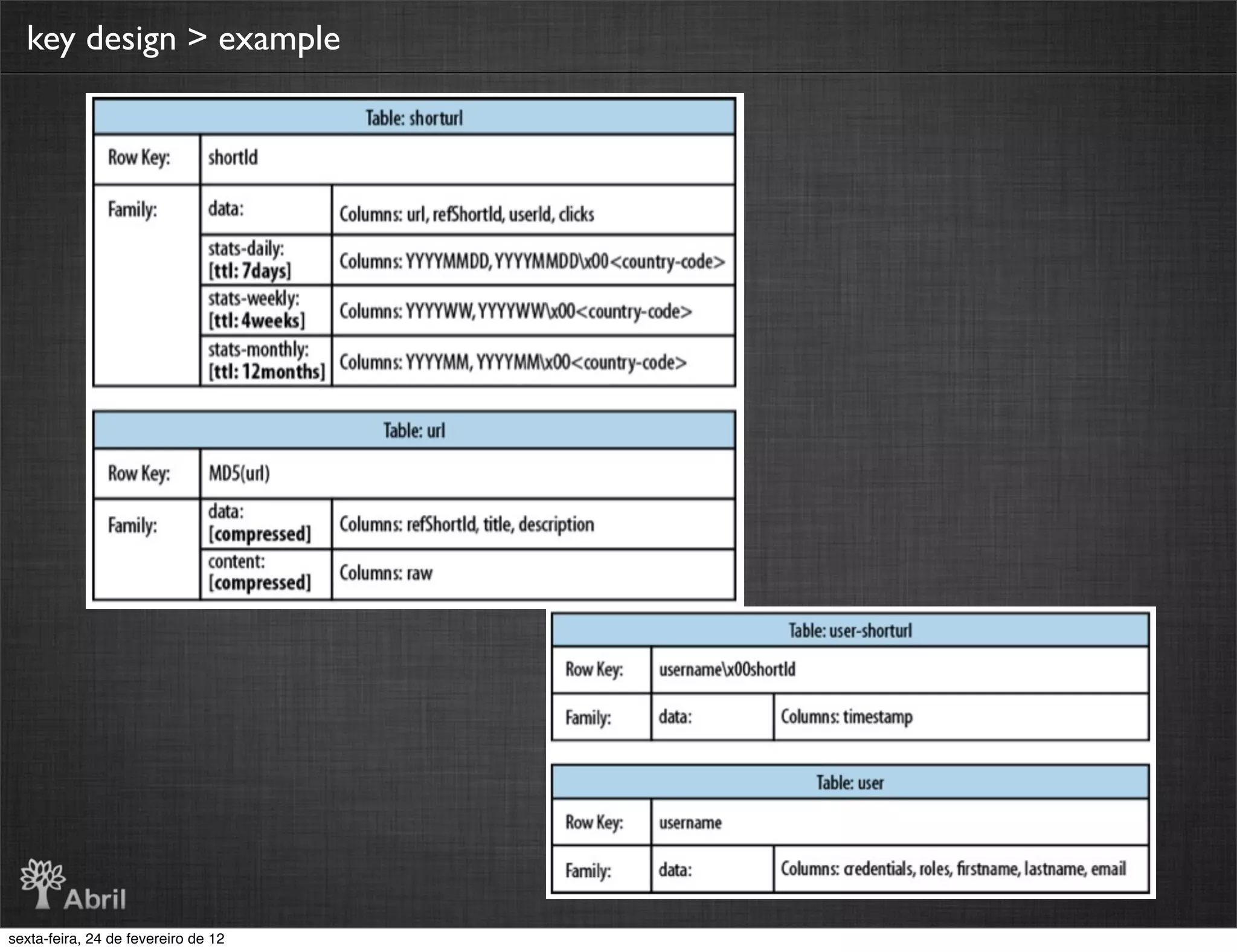The width and height of the screenshot is (1237, 952).
Task: Click the date footer 'sexta-feira, 24 de fevereiro'
Action: pos(116,939)
